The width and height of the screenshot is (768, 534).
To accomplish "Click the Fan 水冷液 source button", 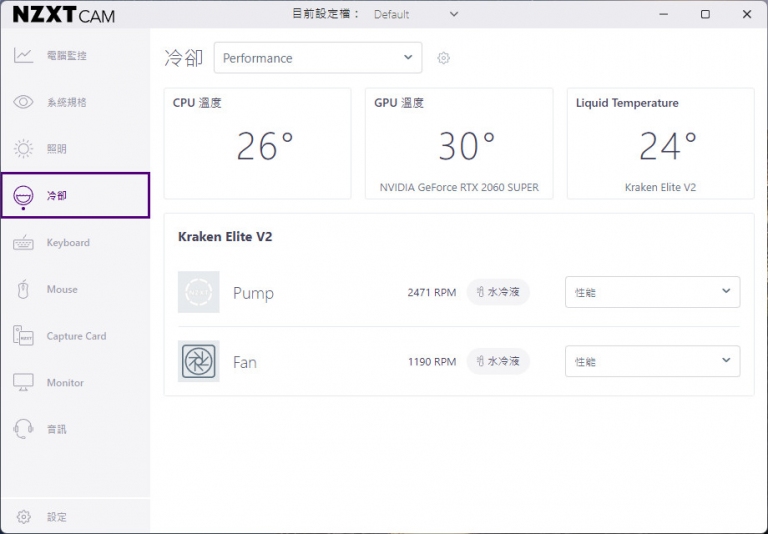I will point(498,361).
